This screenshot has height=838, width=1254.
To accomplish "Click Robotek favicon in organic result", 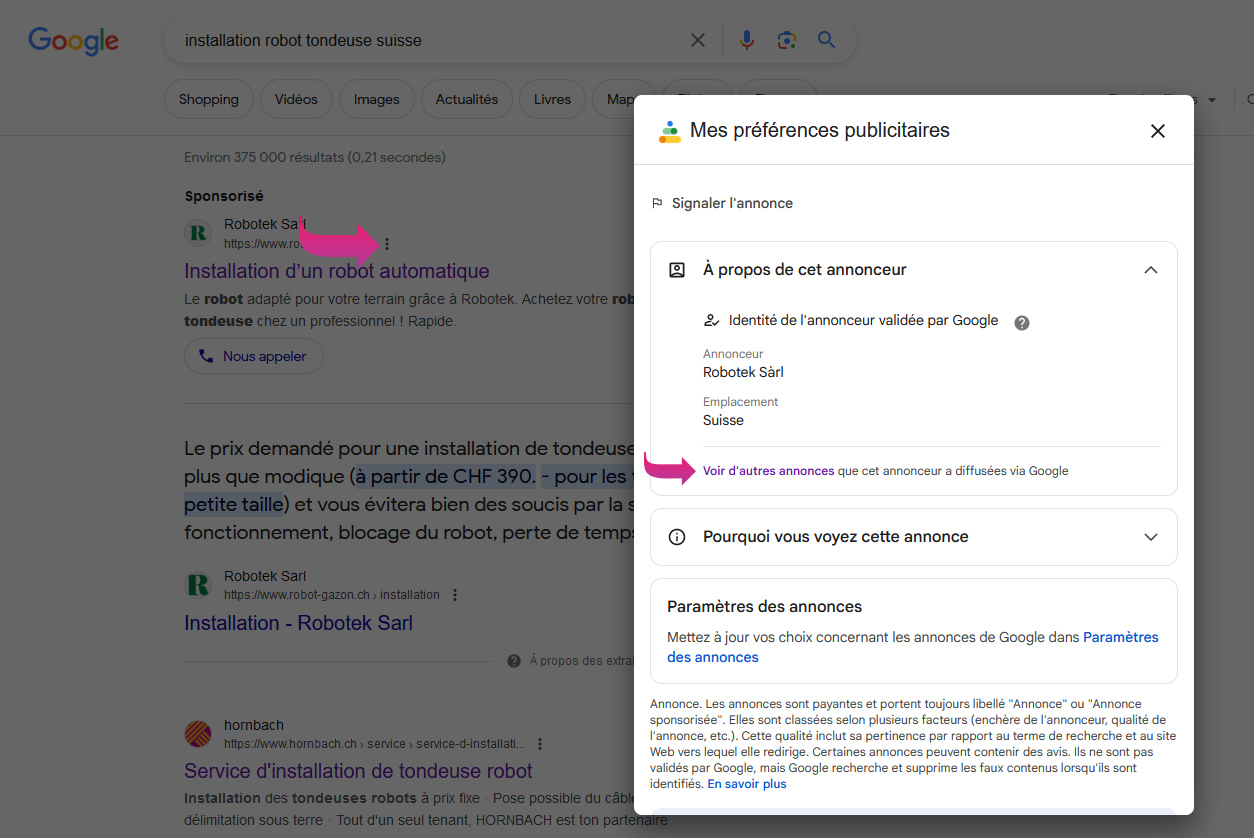I will click(198, 585).
